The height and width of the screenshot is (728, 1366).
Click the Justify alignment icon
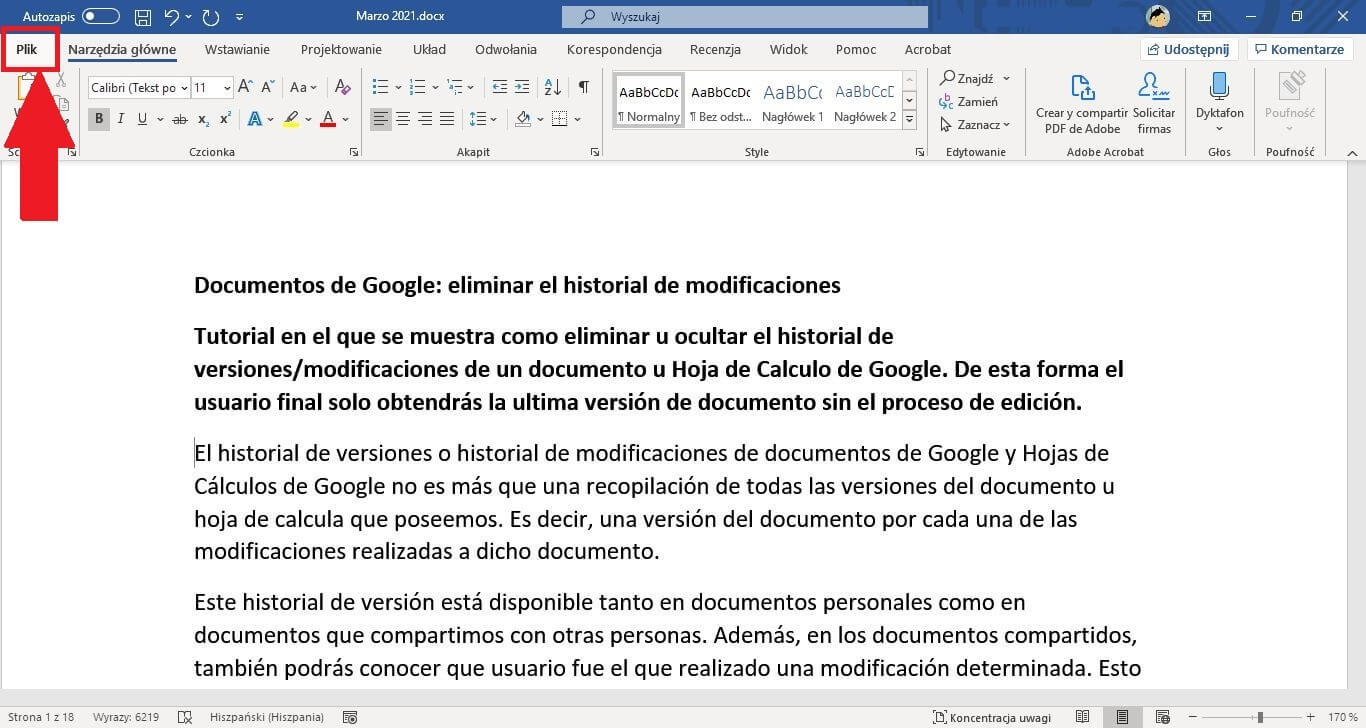[447, 119]
